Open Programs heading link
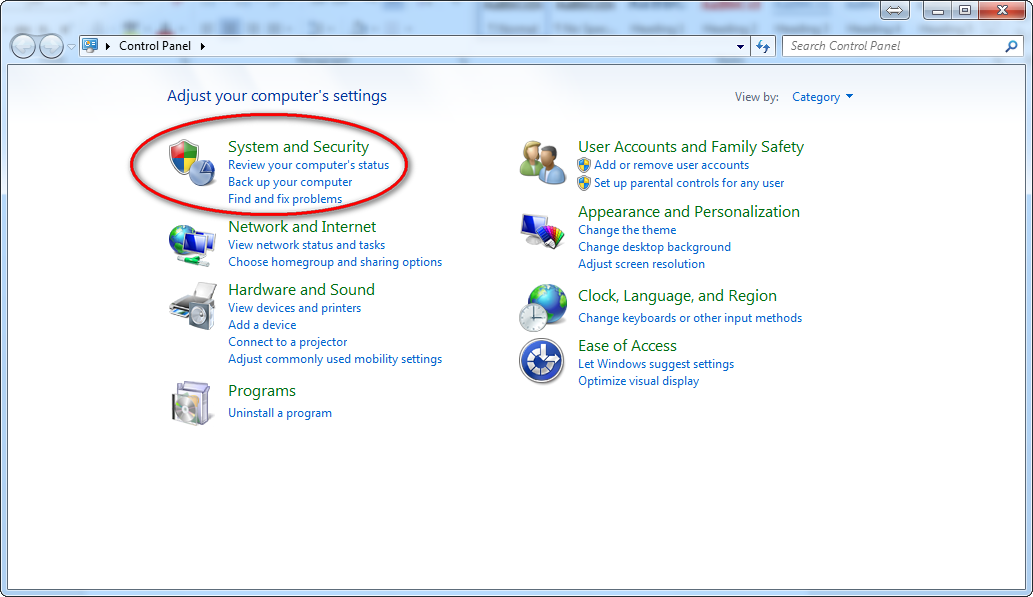 click(262, 391)
